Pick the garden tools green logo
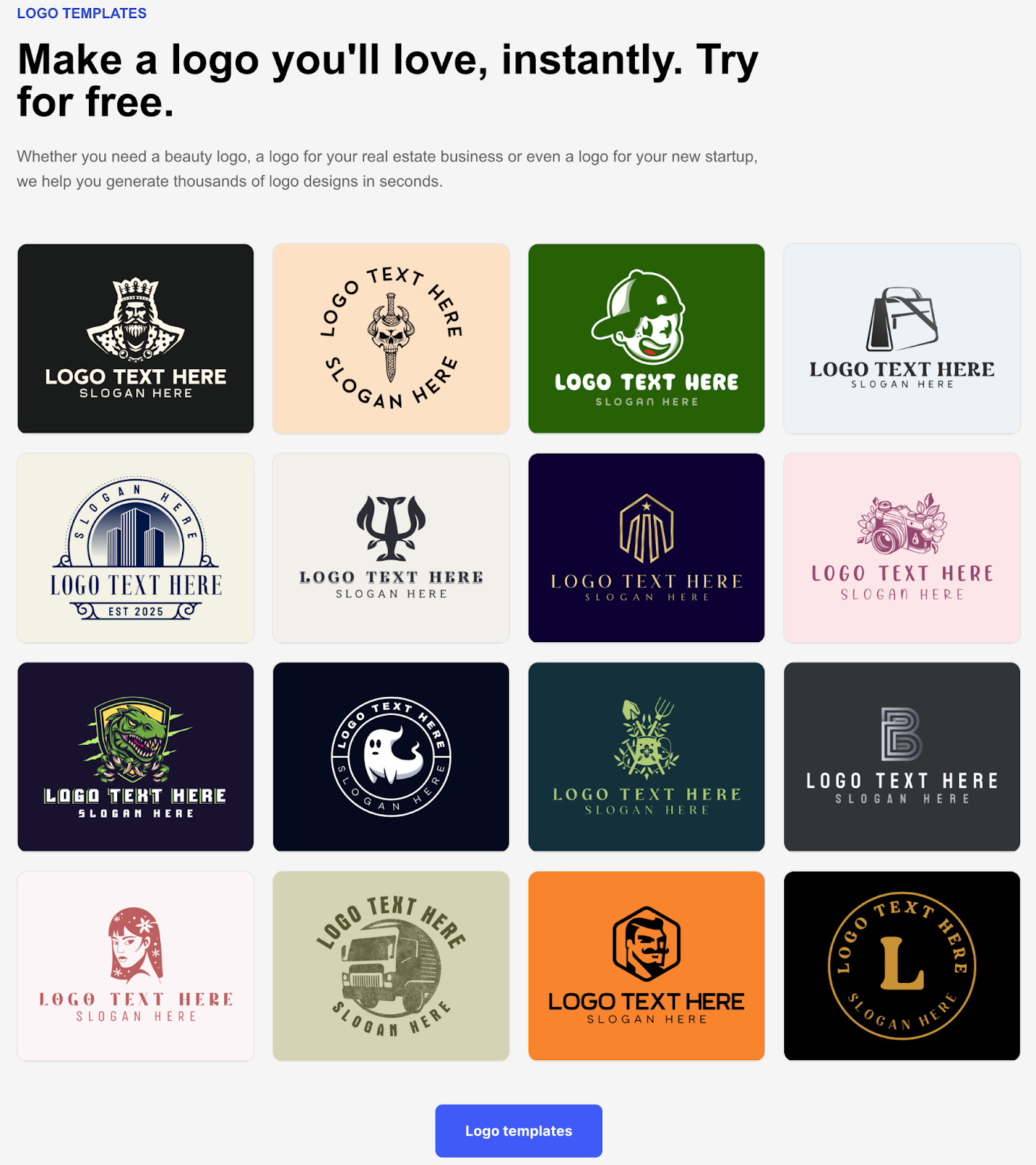 coord(646,757)
